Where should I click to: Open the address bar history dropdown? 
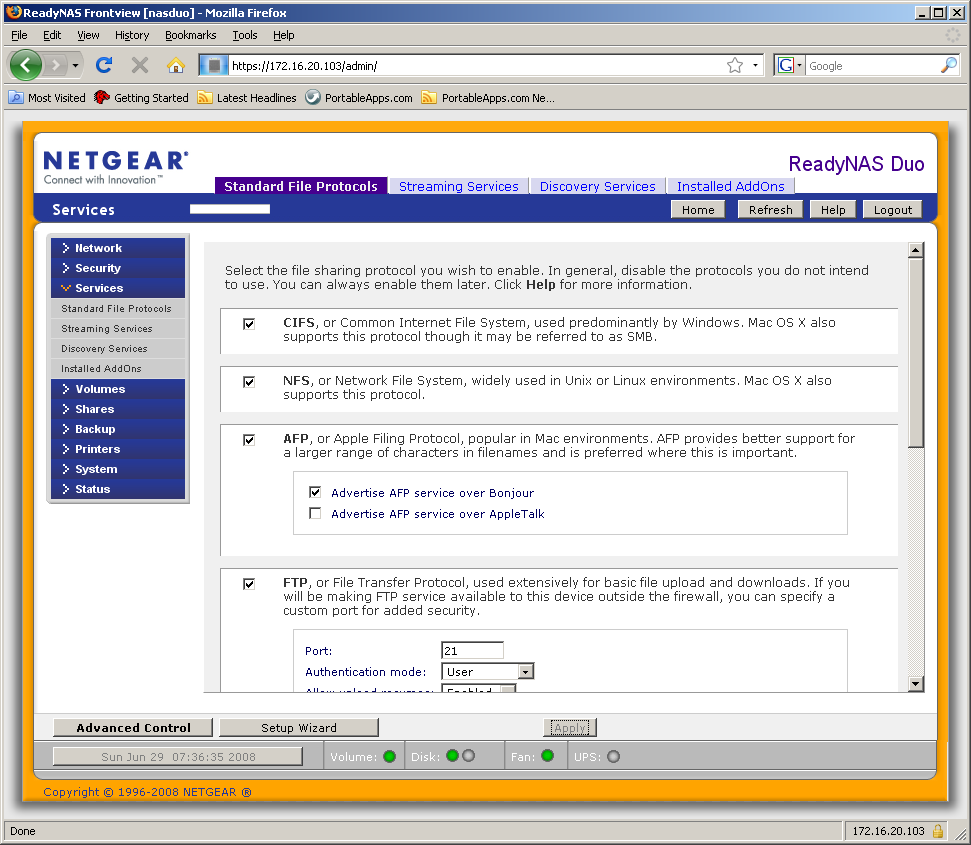click(755, 65)
